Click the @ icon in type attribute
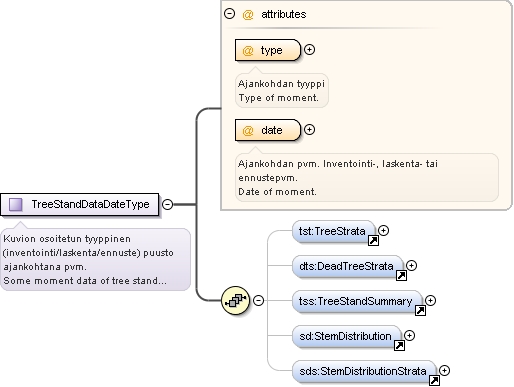This screenshot has width=514, height=387. 248,51
